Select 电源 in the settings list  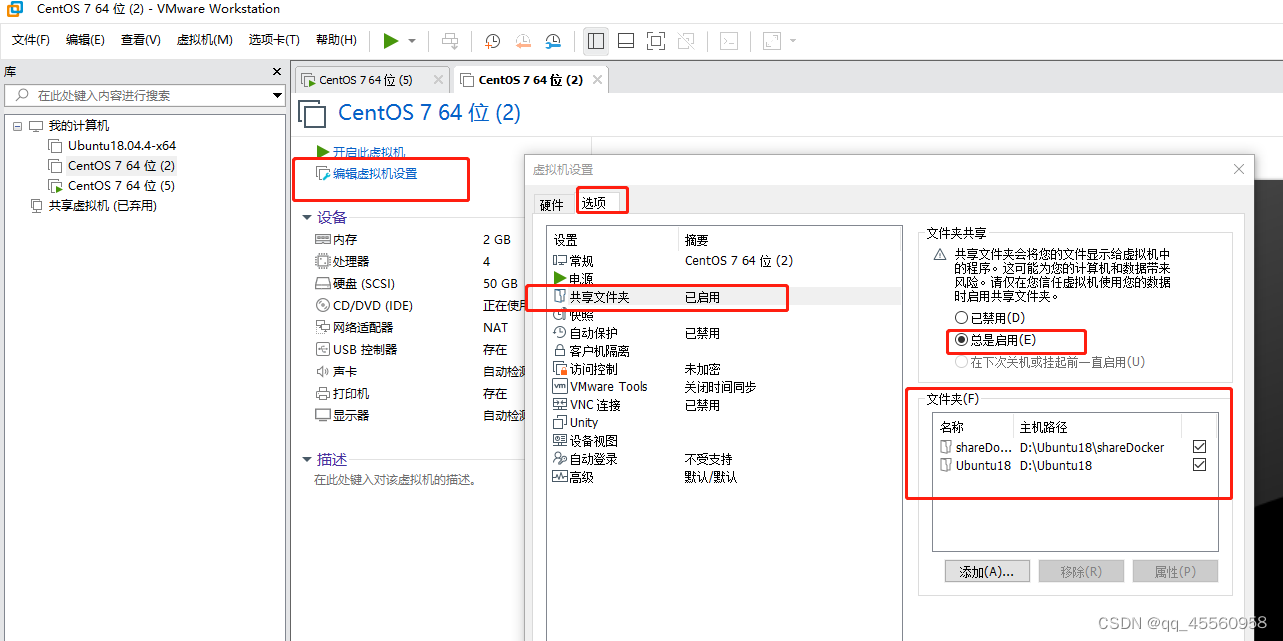pyautogui.click(x=582, y=278)
